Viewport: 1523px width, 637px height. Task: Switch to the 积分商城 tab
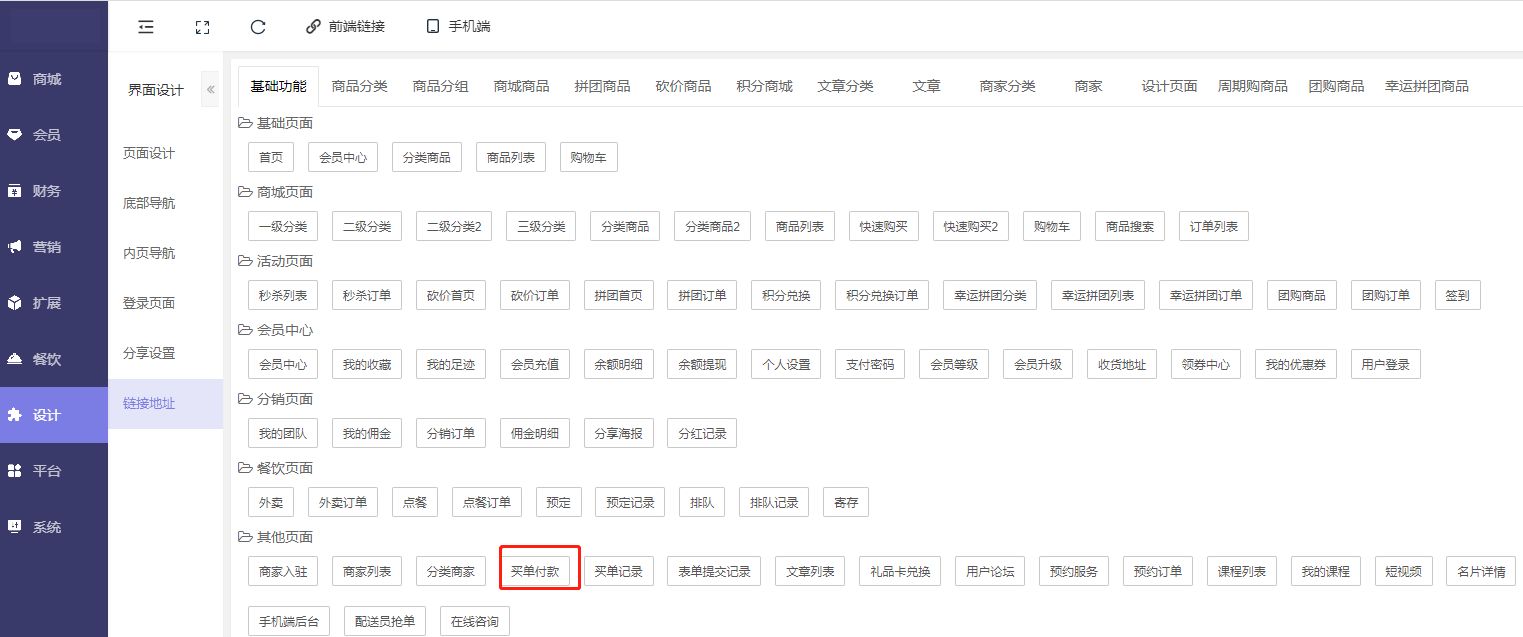764,86
